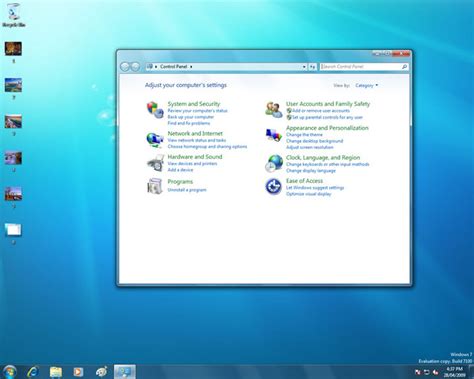Click the refresh button next to the address bar

tap(312, 67)
